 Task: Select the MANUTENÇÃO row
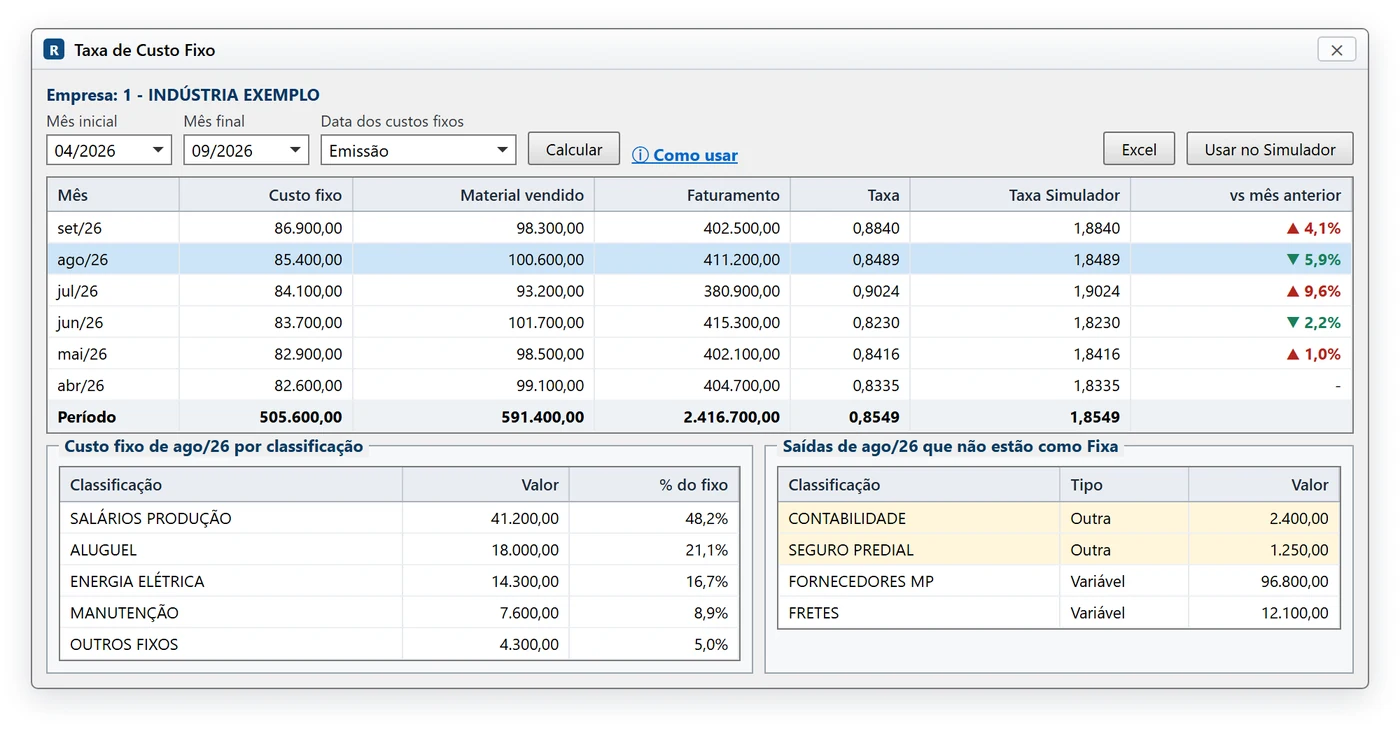399,613
